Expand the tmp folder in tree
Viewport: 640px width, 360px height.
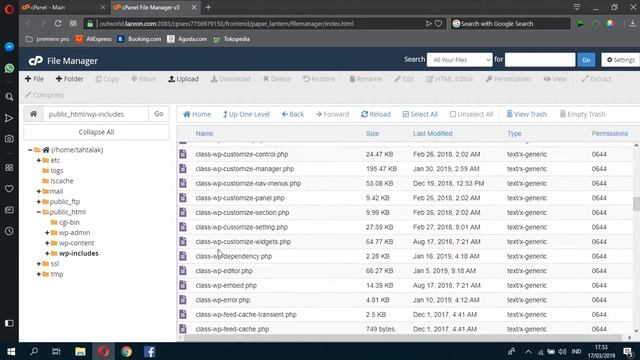39,274
